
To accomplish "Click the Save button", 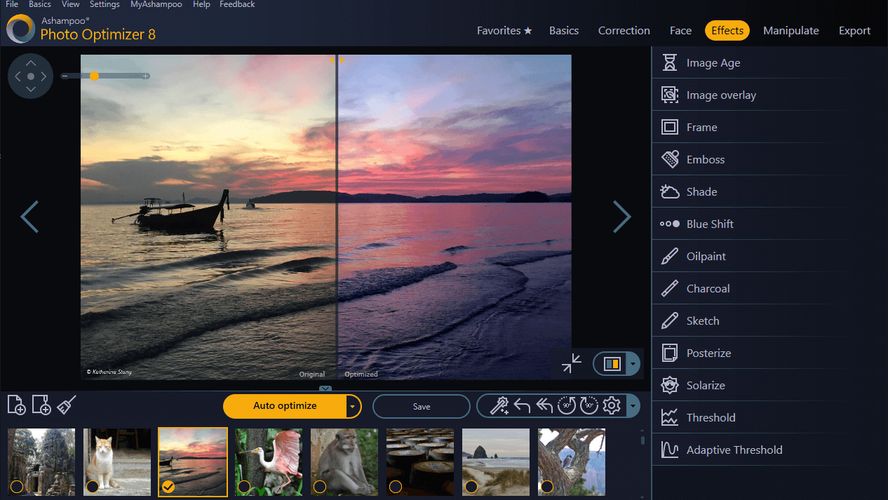I will click(x=421, y=406).
